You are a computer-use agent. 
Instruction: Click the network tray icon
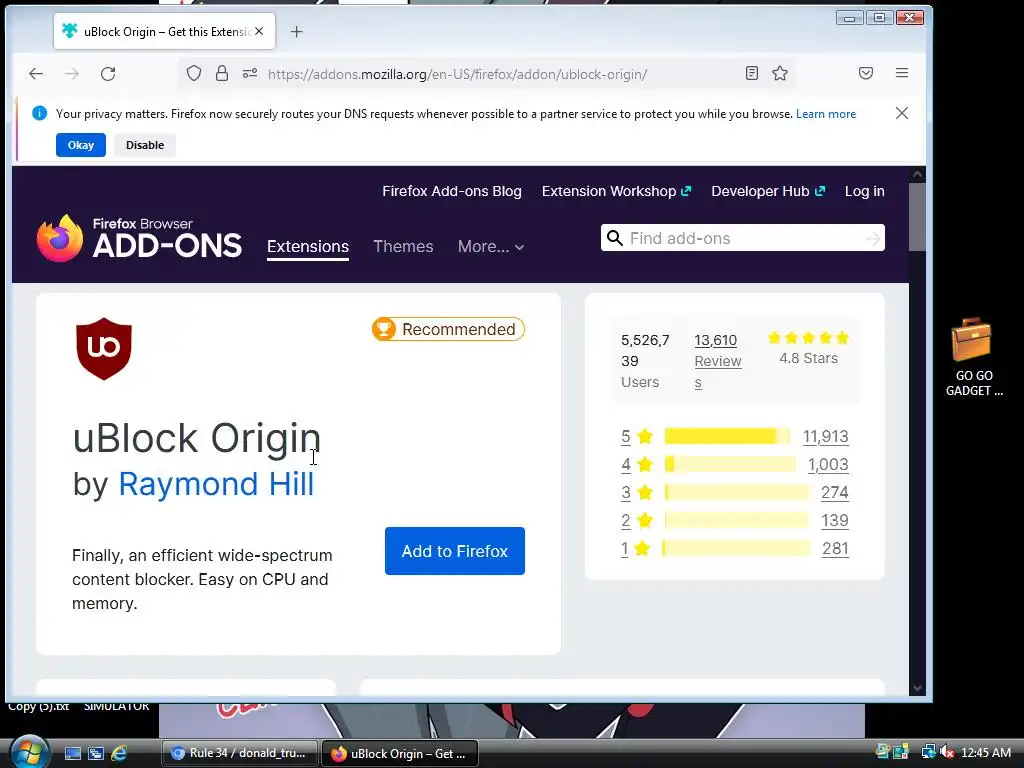click(x=928, y=752)
